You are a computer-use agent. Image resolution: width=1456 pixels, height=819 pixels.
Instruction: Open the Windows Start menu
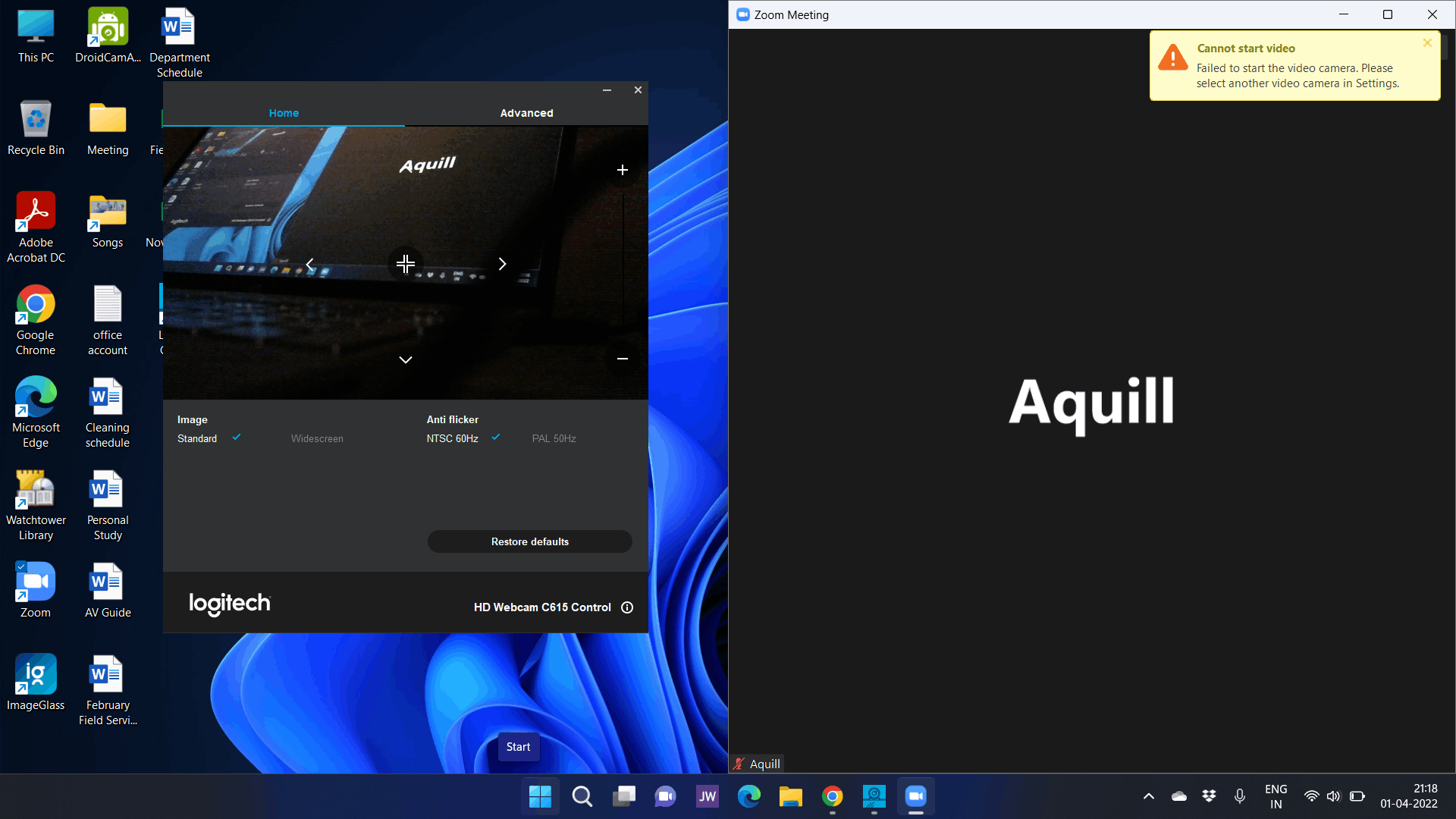[540, 796]
